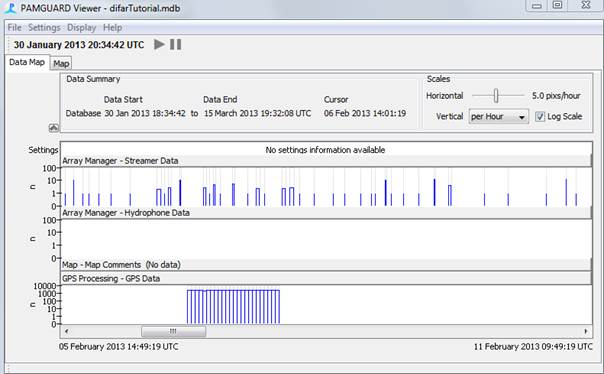Open the Help menu
Viewport: 604px width, 374px height.
[x=112, y=28]
